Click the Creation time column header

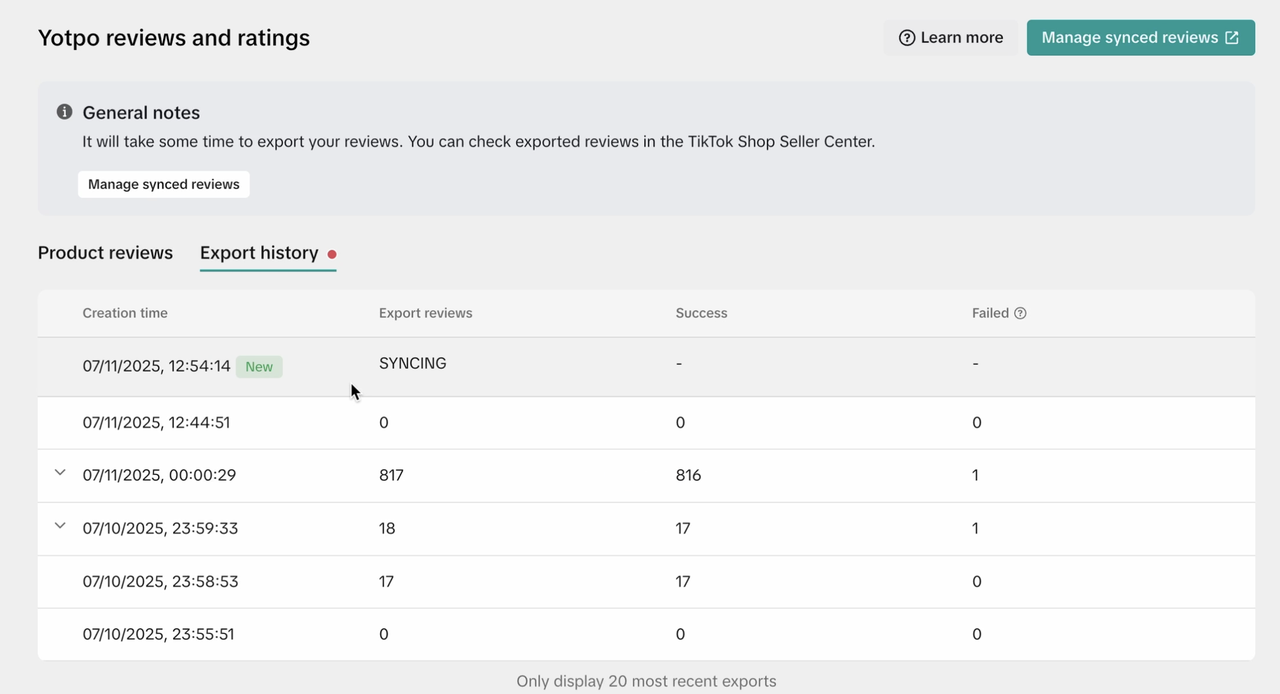(125, 313)
